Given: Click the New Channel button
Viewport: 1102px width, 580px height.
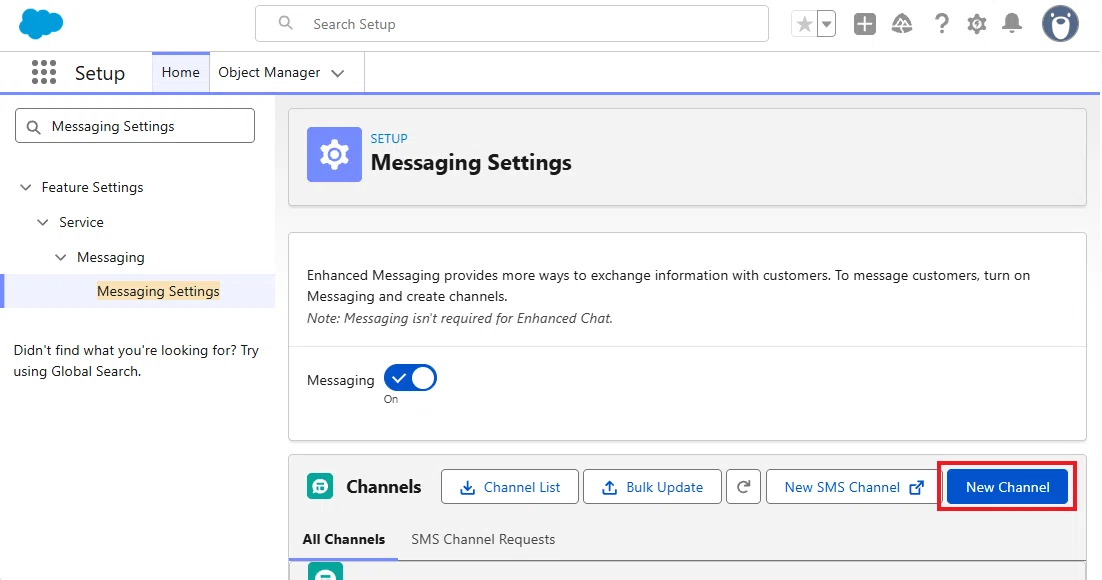Looking at the screenshot, I should (x=1007, y=487).
